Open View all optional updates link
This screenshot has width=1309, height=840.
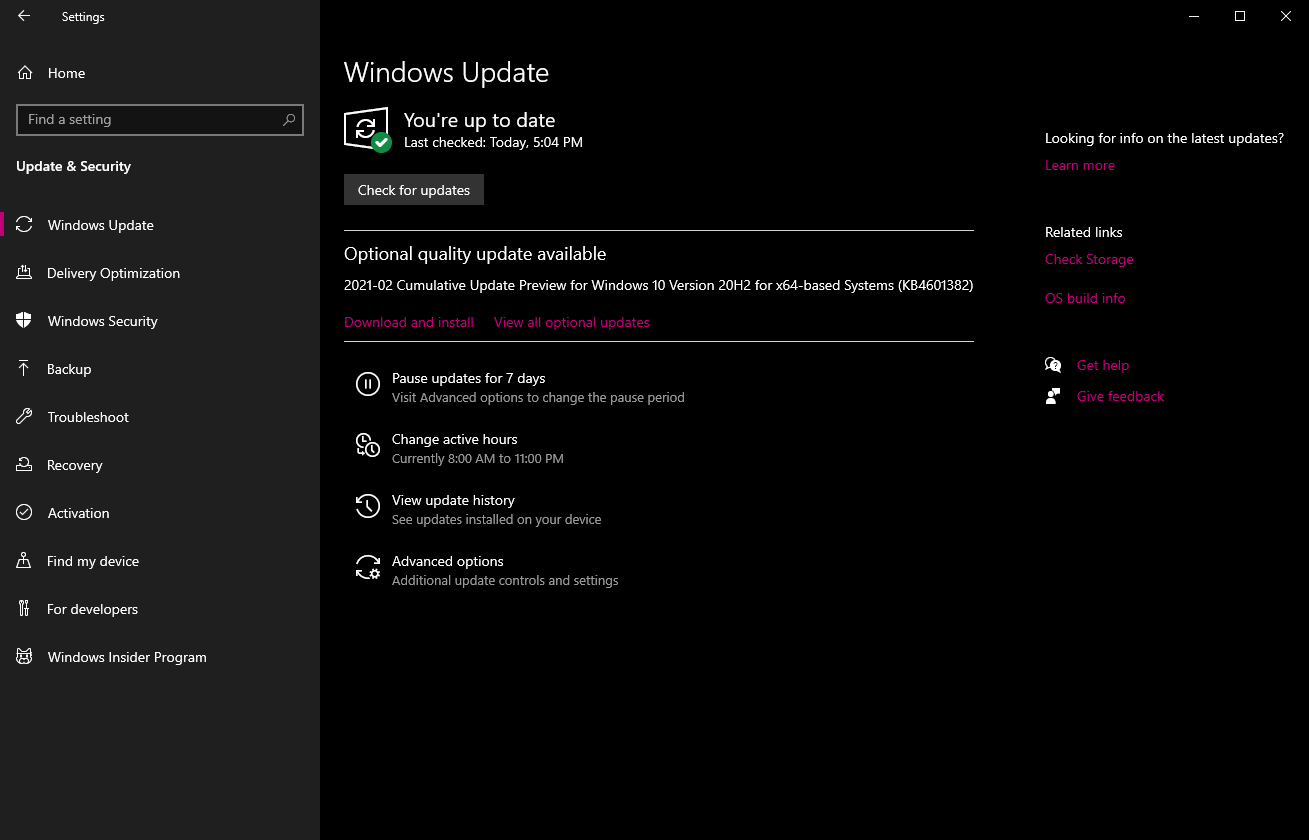572,322
